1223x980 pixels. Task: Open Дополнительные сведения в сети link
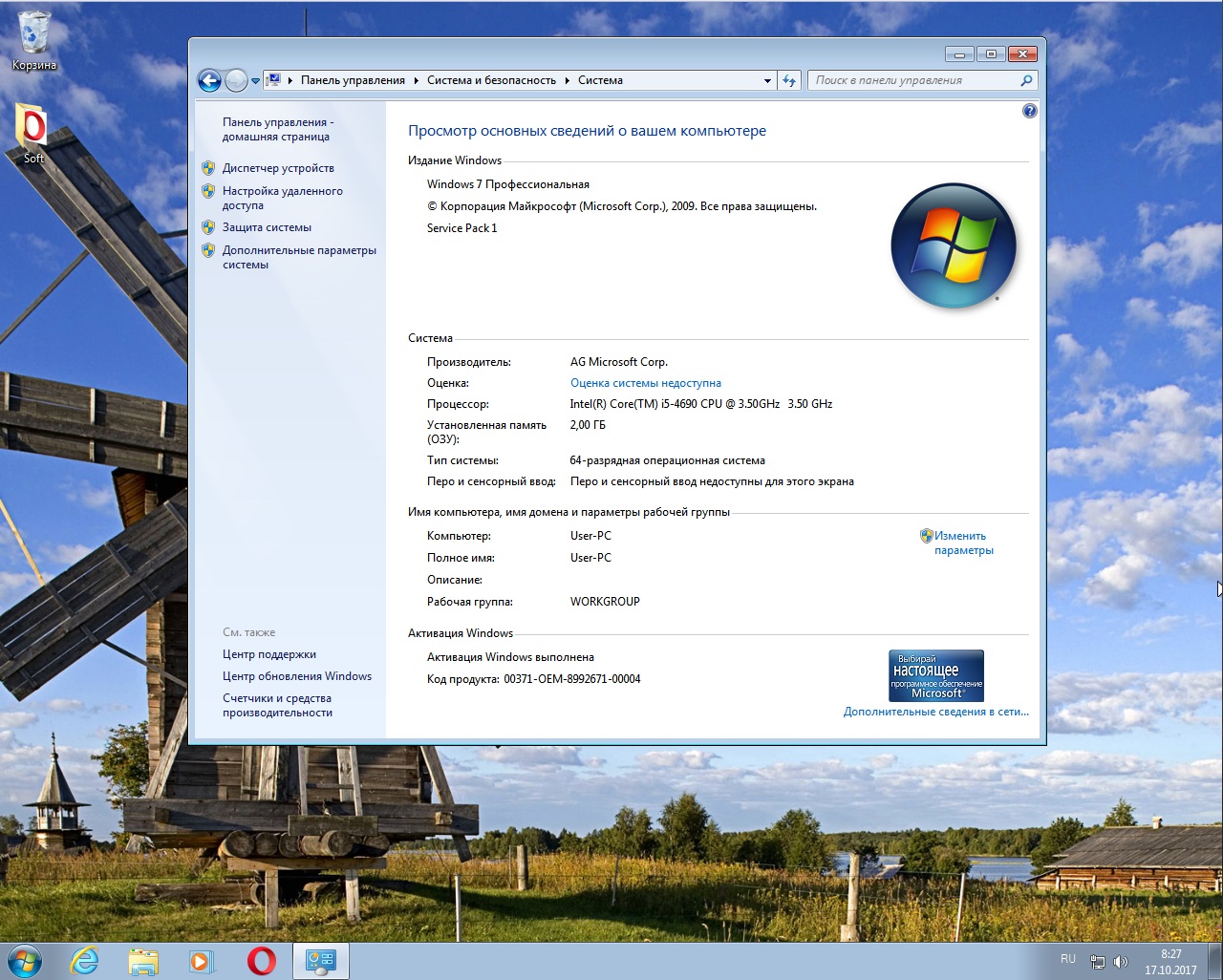pos(935,712)
